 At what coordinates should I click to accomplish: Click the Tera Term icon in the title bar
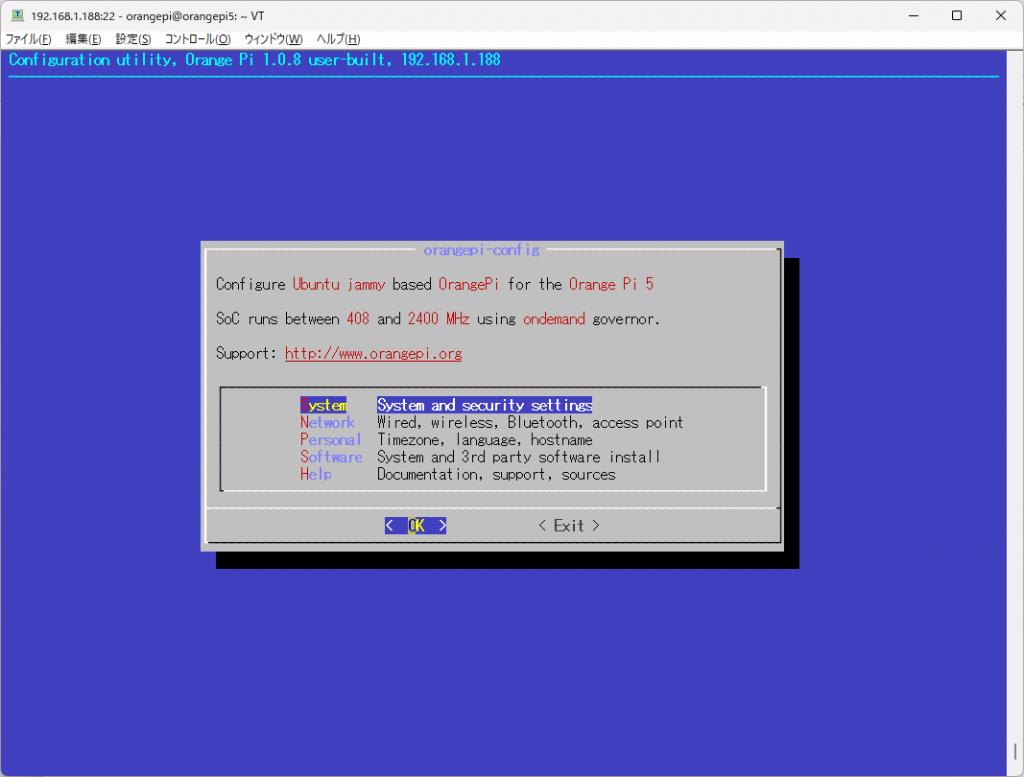coord(18,16)
